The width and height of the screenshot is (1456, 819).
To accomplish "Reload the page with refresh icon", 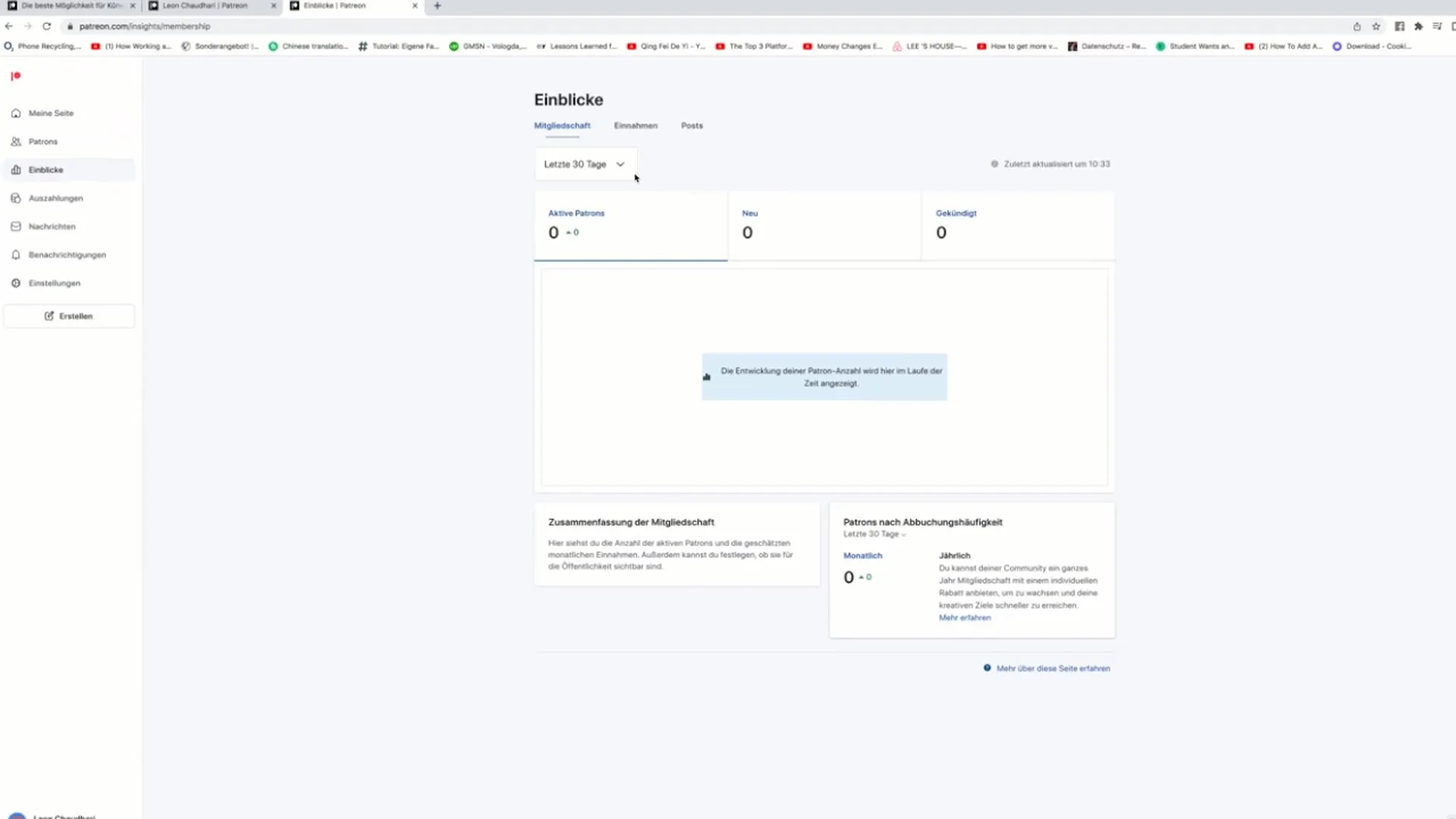I will (x=47, y=27).
